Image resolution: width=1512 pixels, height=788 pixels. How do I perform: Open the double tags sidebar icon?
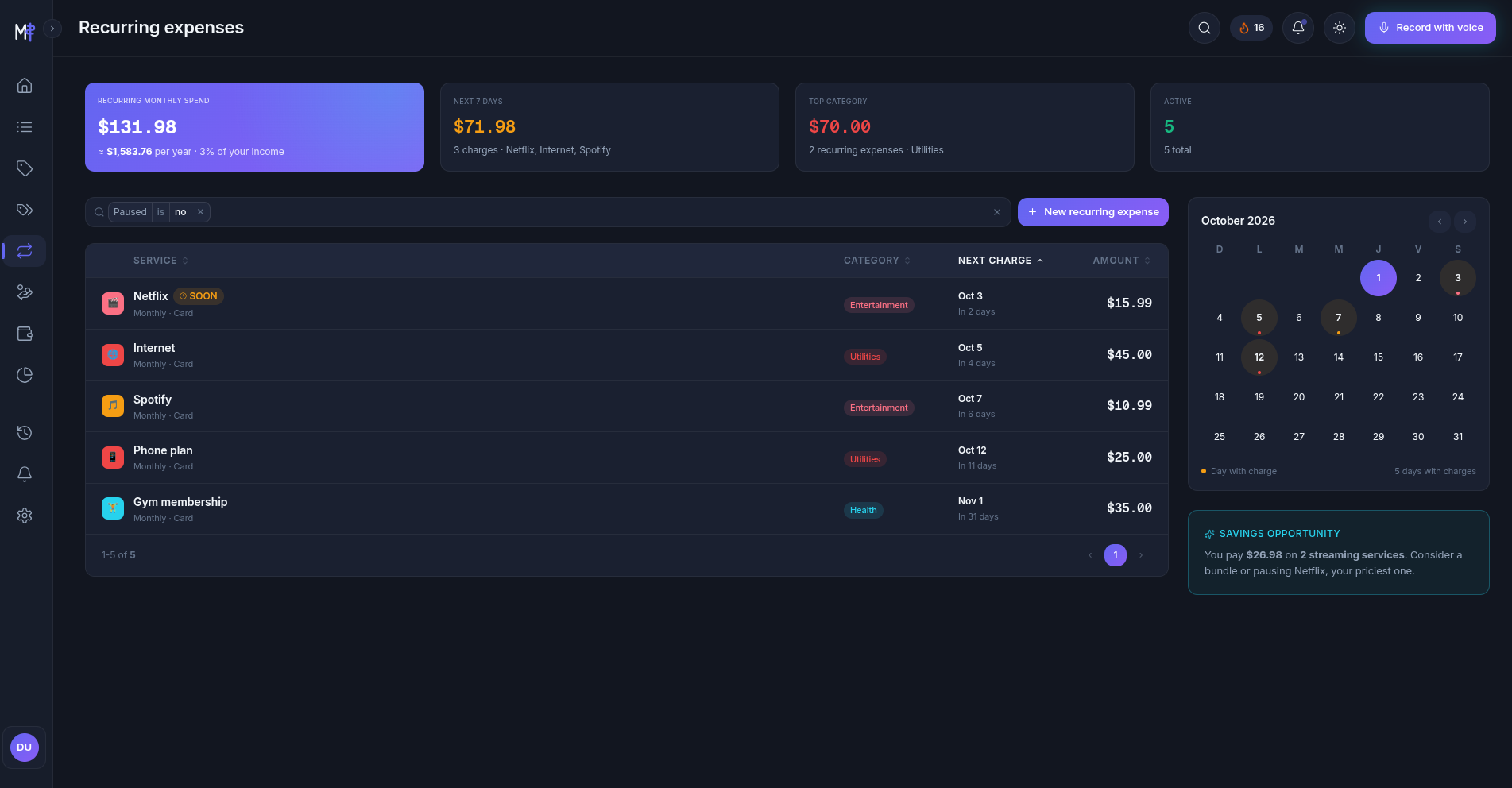coord(25,210)
